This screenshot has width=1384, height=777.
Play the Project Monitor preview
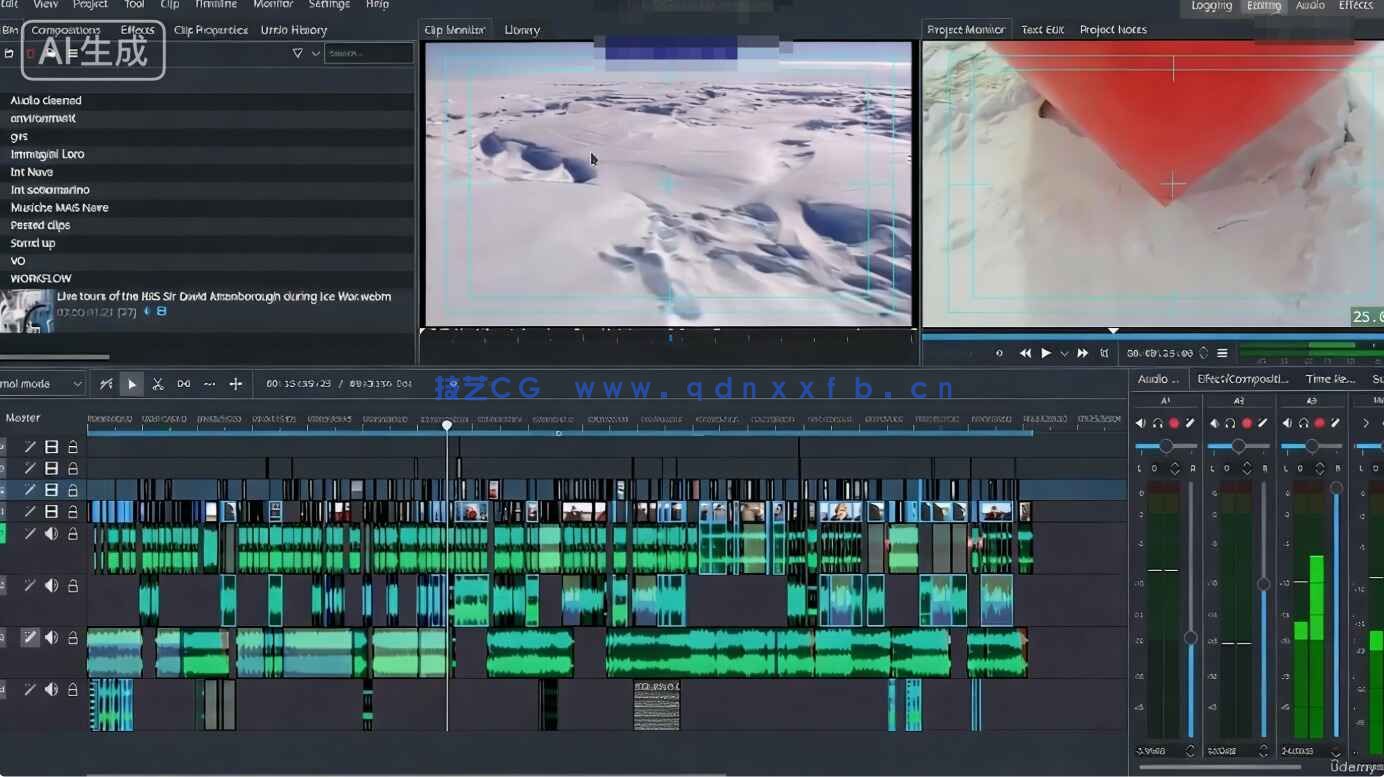coord(1046,353)
